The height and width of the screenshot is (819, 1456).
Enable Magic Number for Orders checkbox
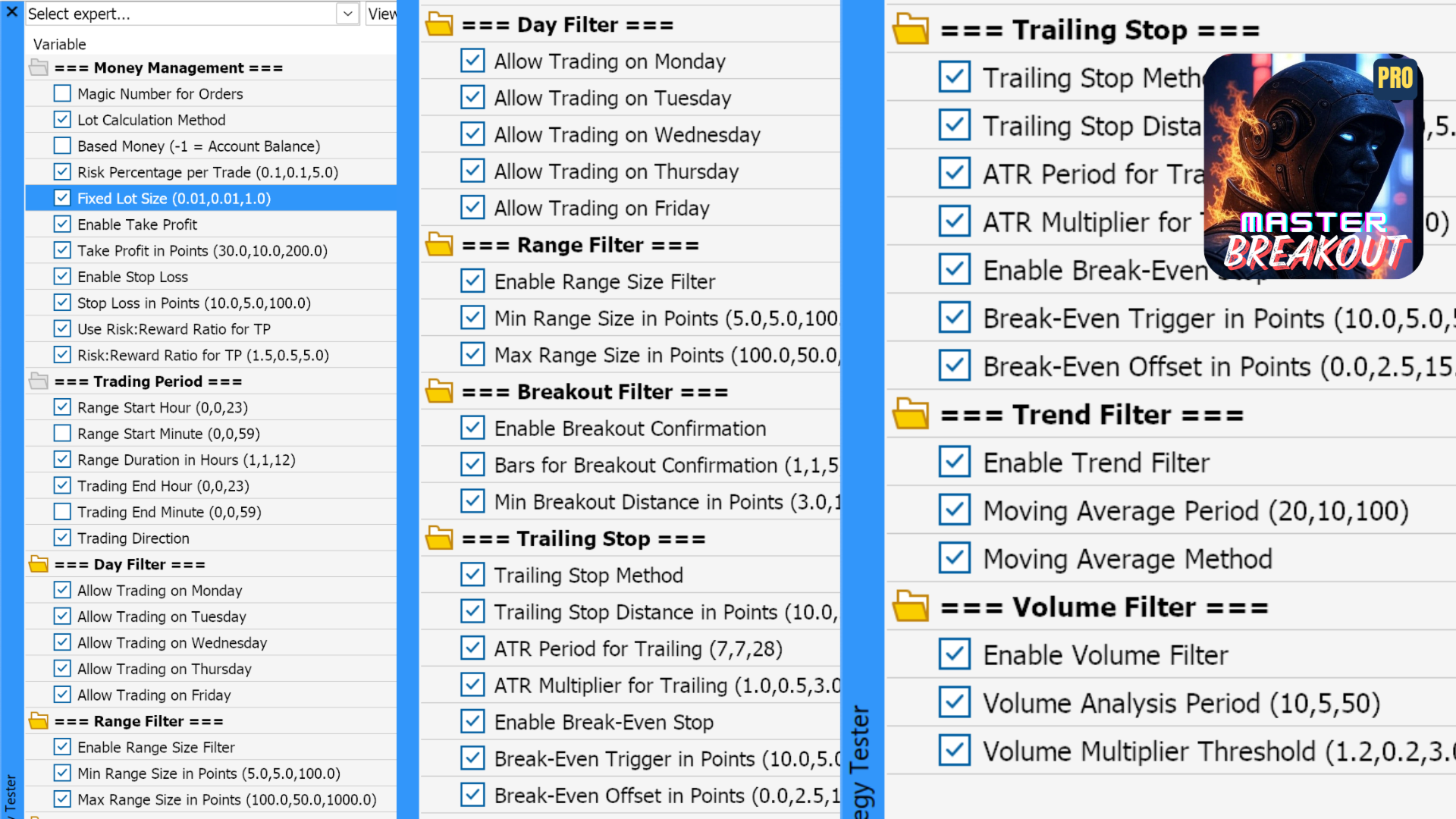click(62, 94)
